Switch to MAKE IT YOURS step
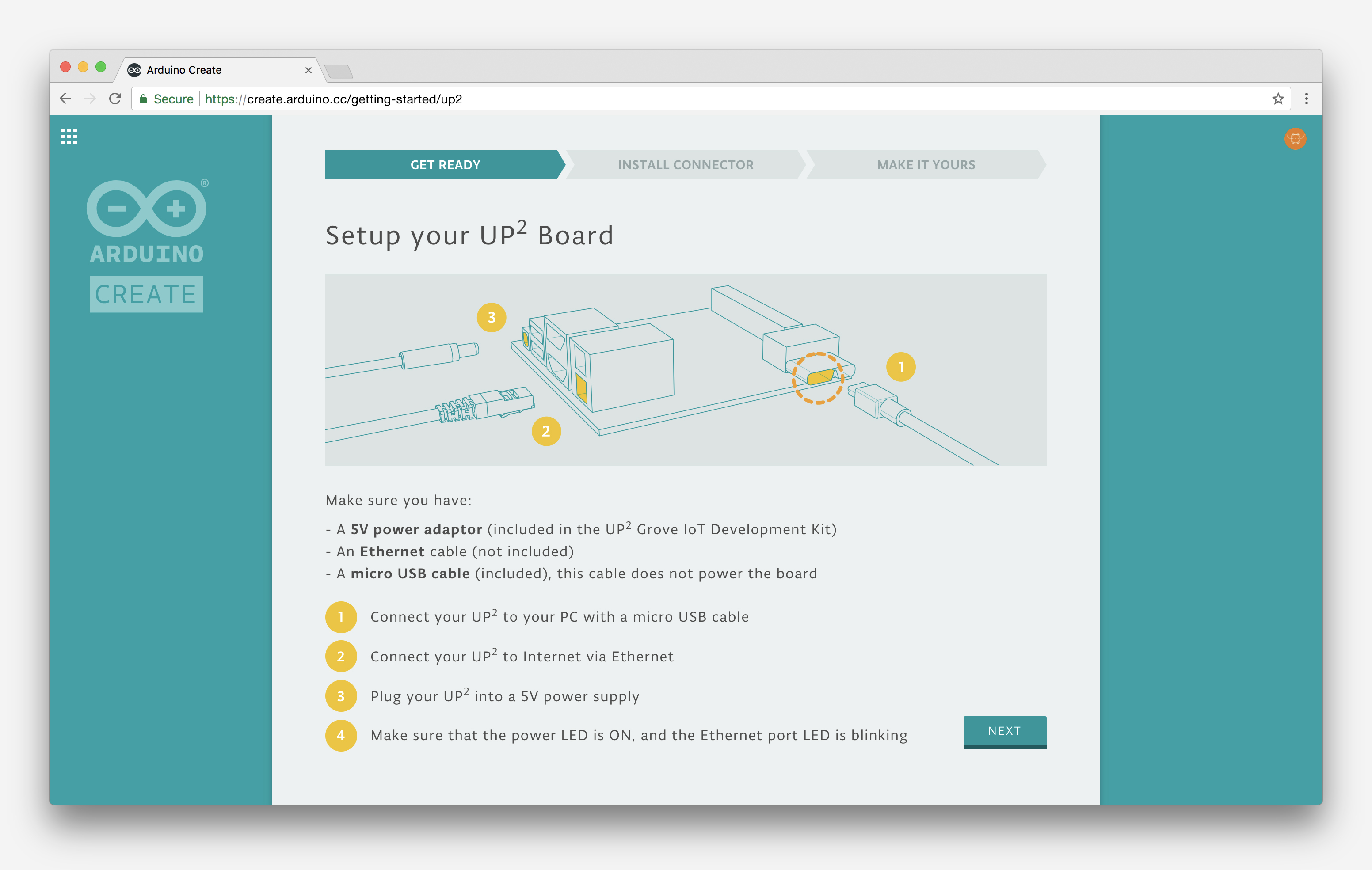 [926, 165]
